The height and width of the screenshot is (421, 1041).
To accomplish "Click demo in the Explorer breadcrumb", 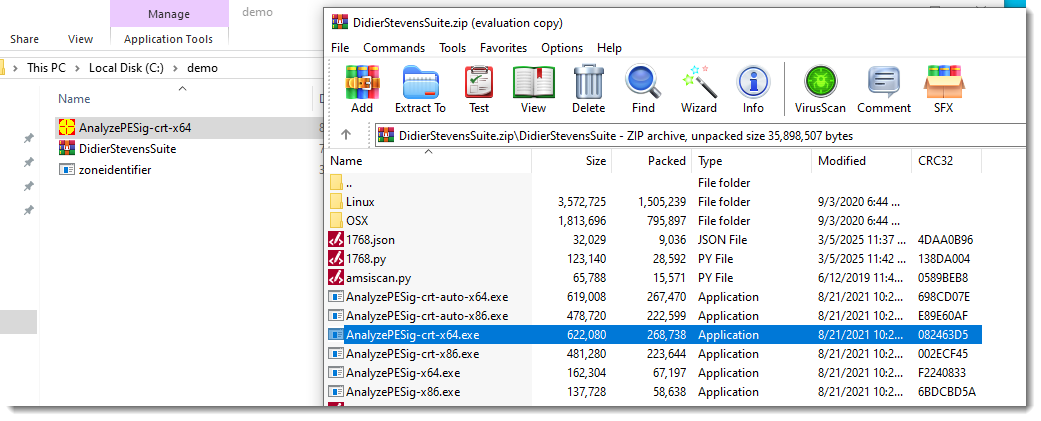I will [202, 68].
